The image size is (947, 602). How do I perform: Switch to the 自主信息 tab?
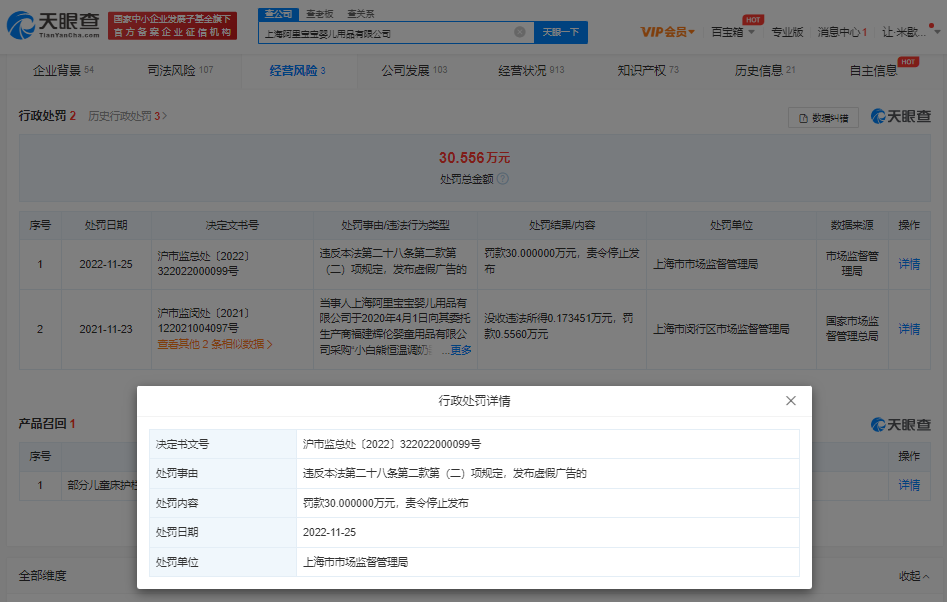(x=873, y=71)
